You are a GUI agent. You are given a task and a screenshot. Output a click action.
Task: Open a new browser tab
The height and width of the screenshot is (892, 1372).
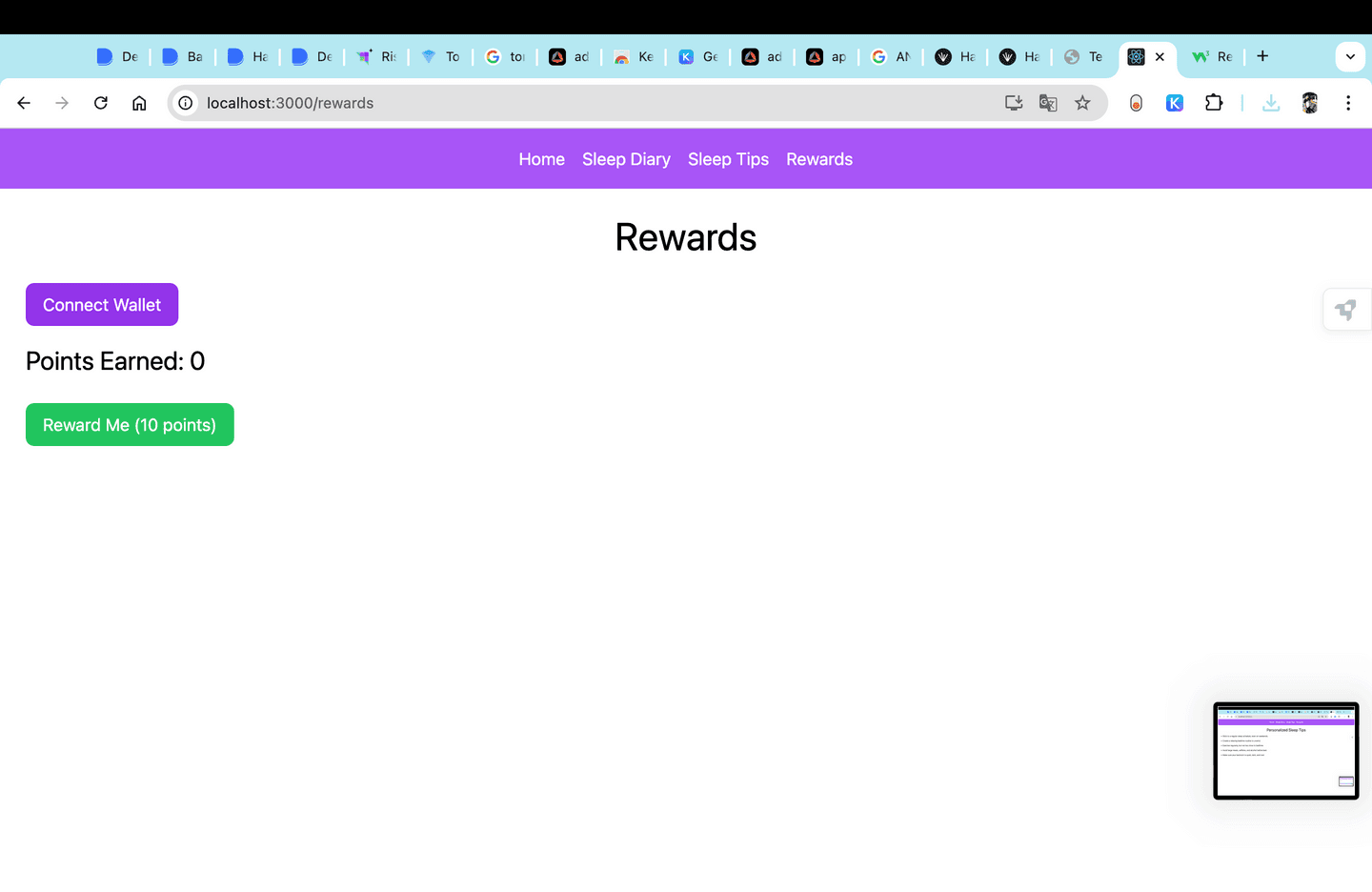(1262, 56)
